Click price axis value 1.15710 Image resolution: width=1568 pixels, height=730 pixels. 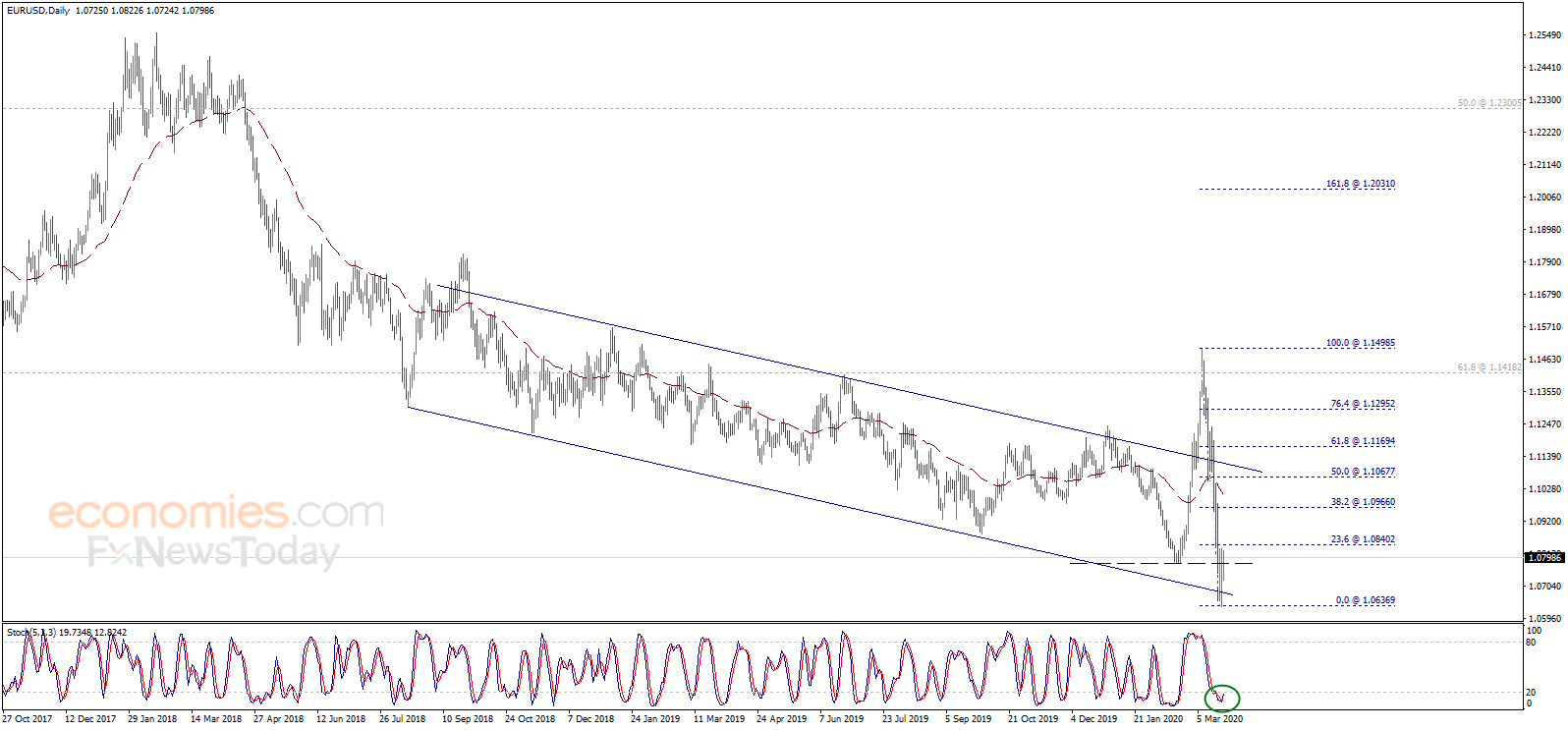[x=1545, y=327]
